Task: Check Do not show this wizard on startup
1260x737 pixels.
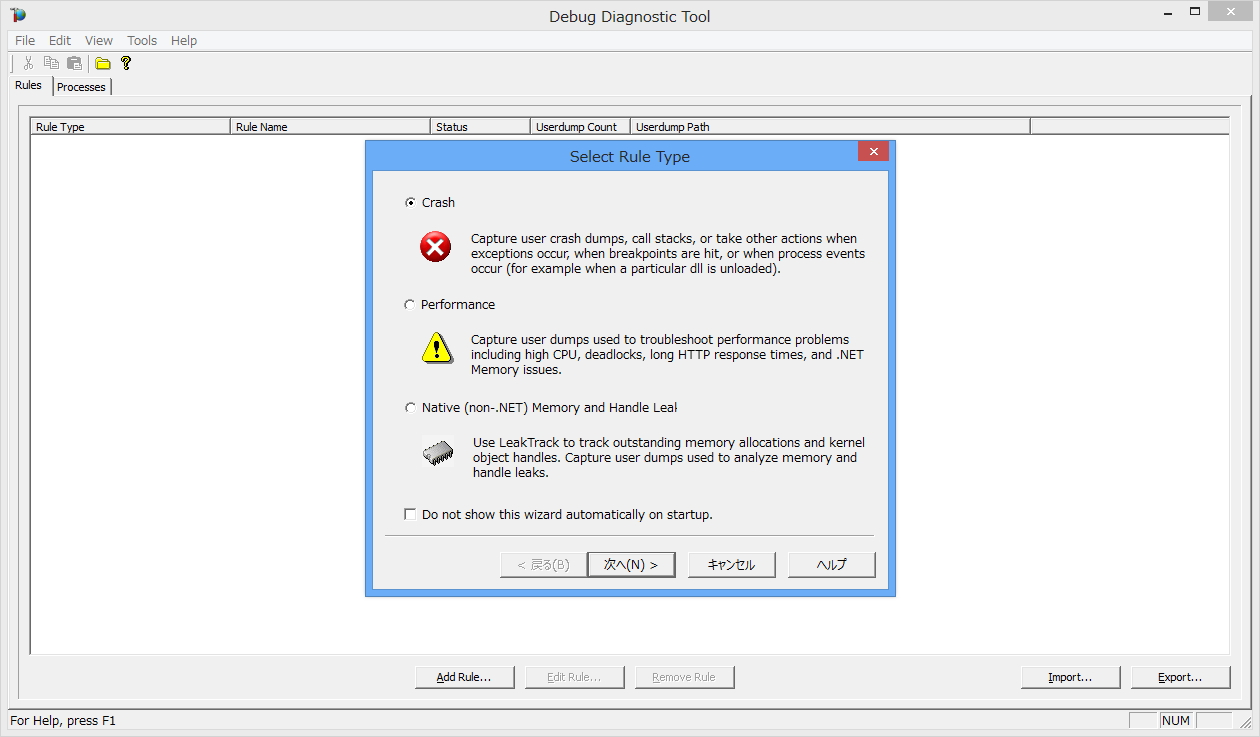Action: point(410,514)
